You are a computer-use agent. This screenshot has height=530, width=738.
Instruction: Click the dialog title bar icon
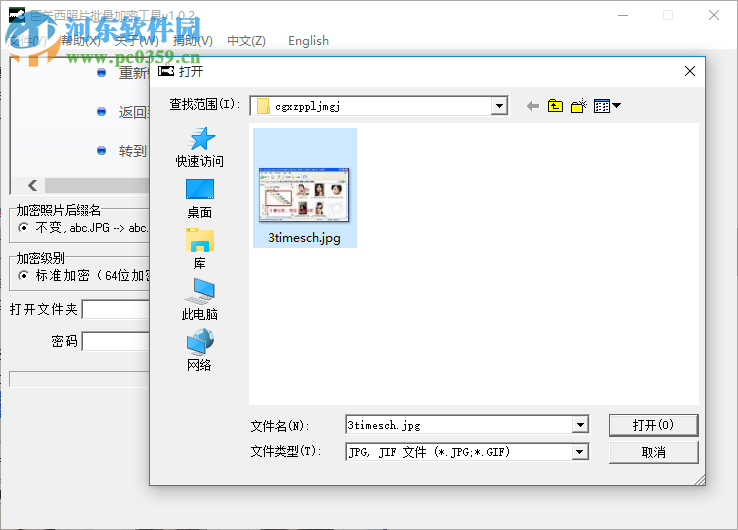point(166,71)
